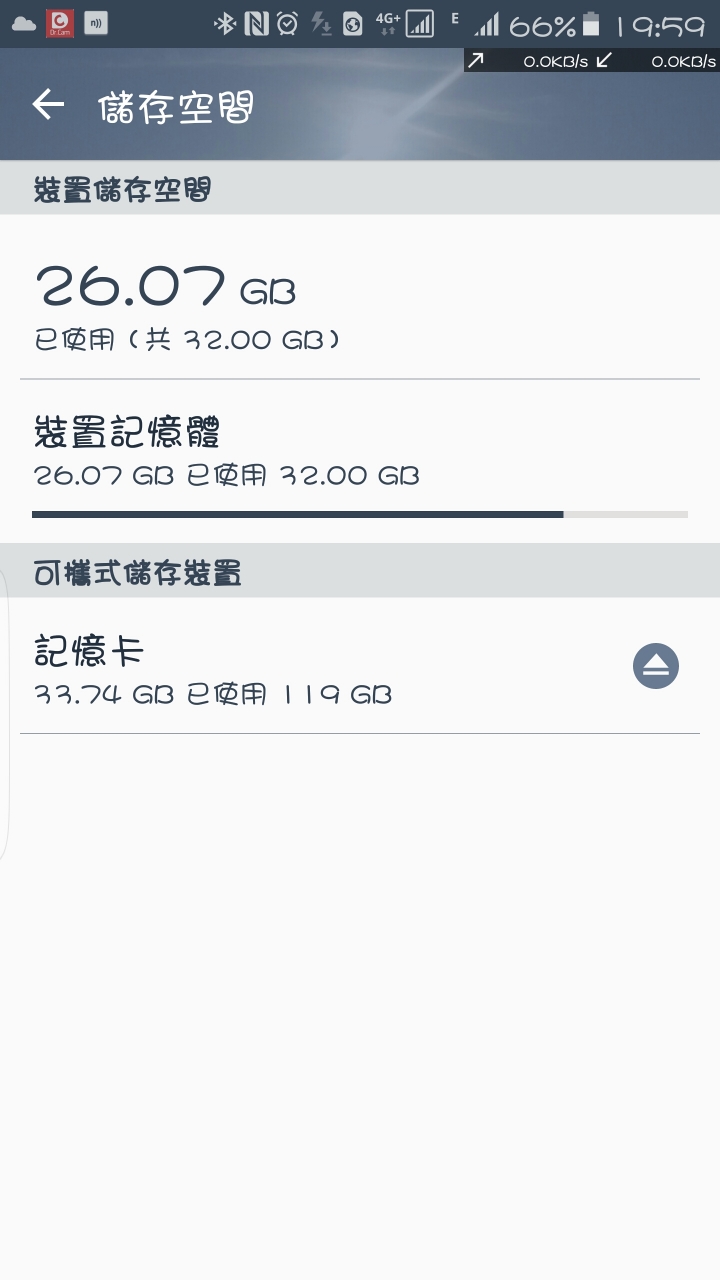The image size is (720, 1280).
Task: Tap the 26.07 GB used total
Action: (165, 288)
